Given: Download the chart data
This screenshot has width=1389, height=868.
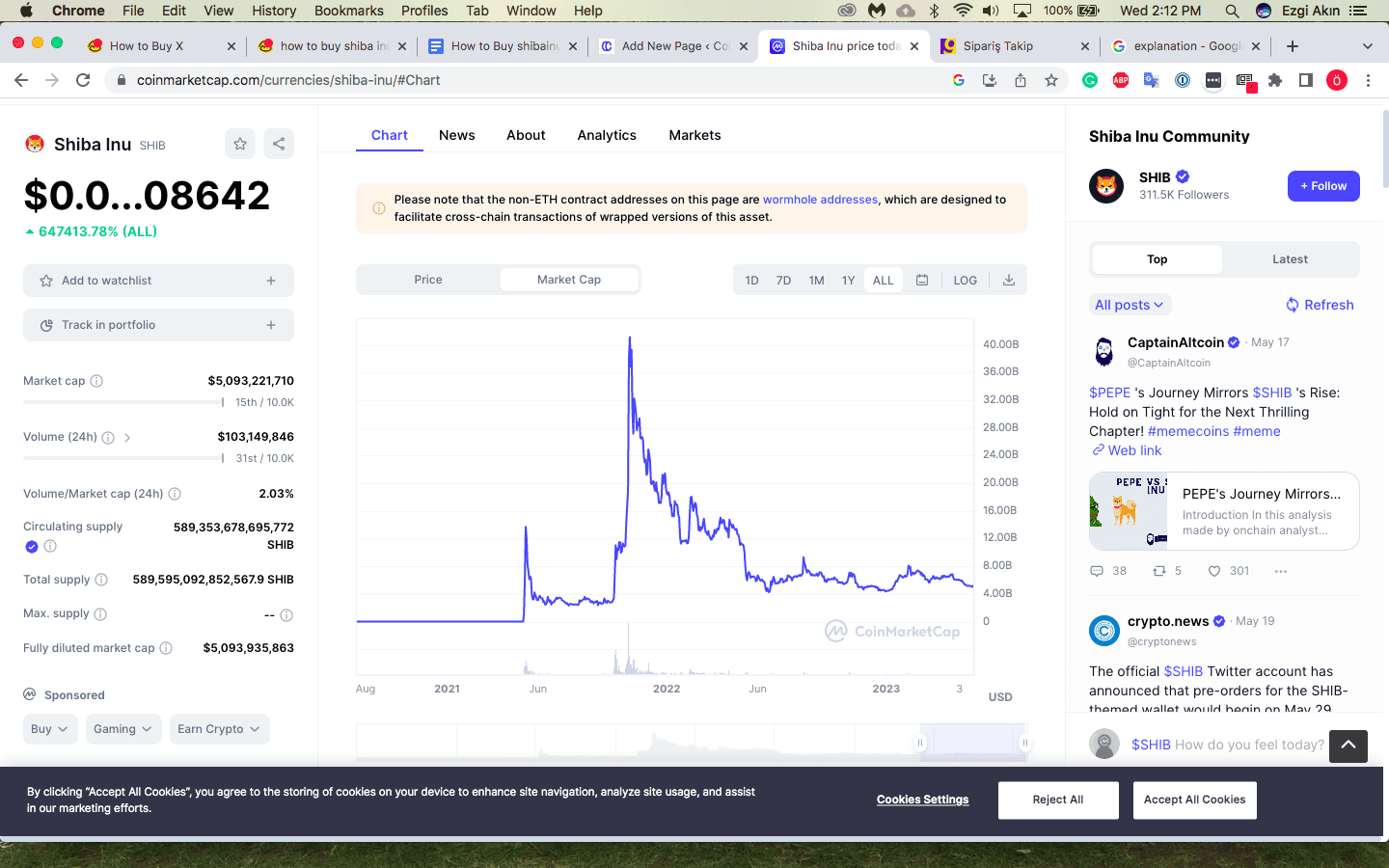Looking at the screenshot, I should point(1009,280).
